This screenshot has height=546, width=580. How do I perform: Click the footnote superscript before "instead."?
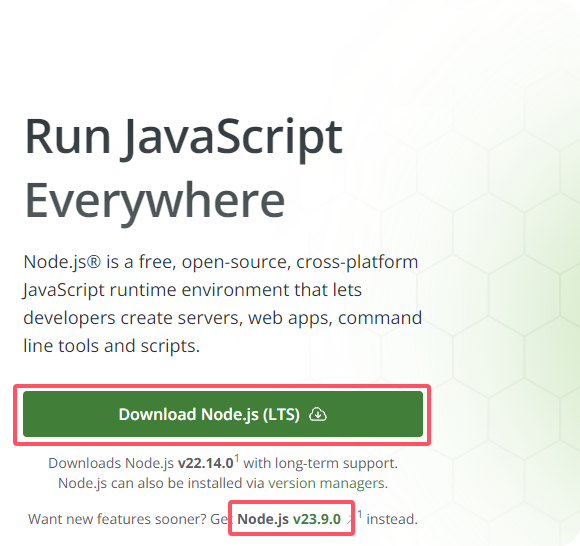360,514
